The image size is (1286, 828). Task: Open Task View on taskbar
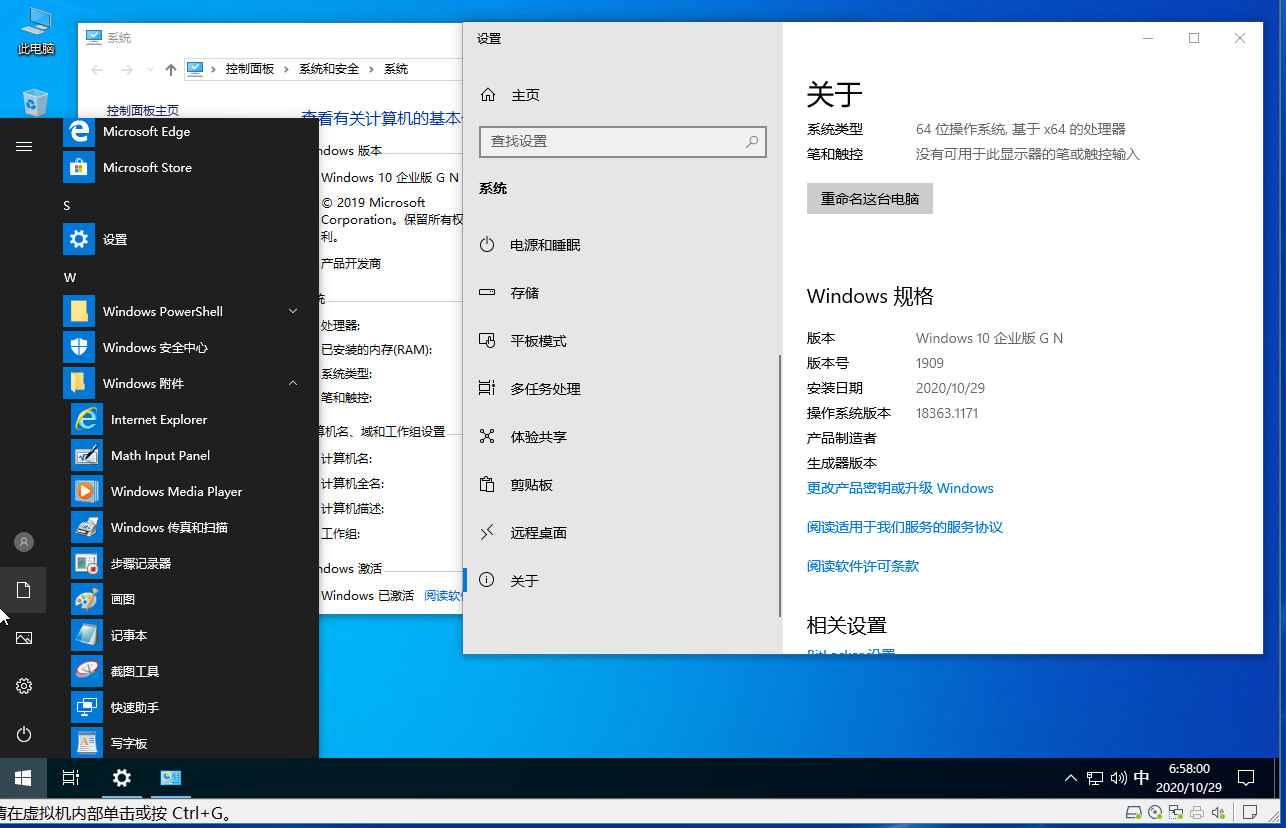click(x=71, y=778)
